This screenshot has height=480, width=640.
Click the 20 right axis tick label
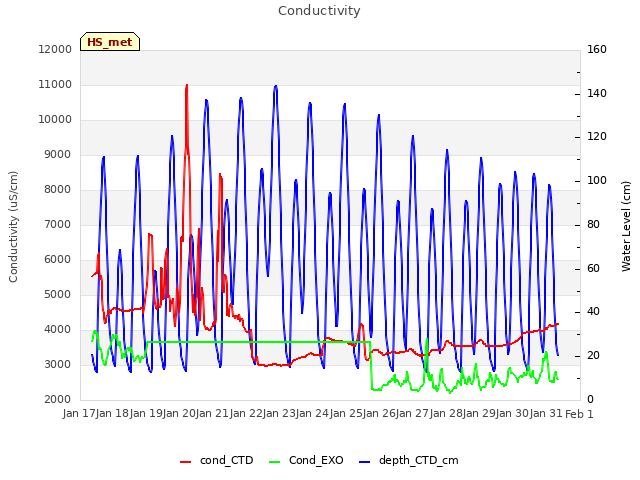[x=593, y=356]
